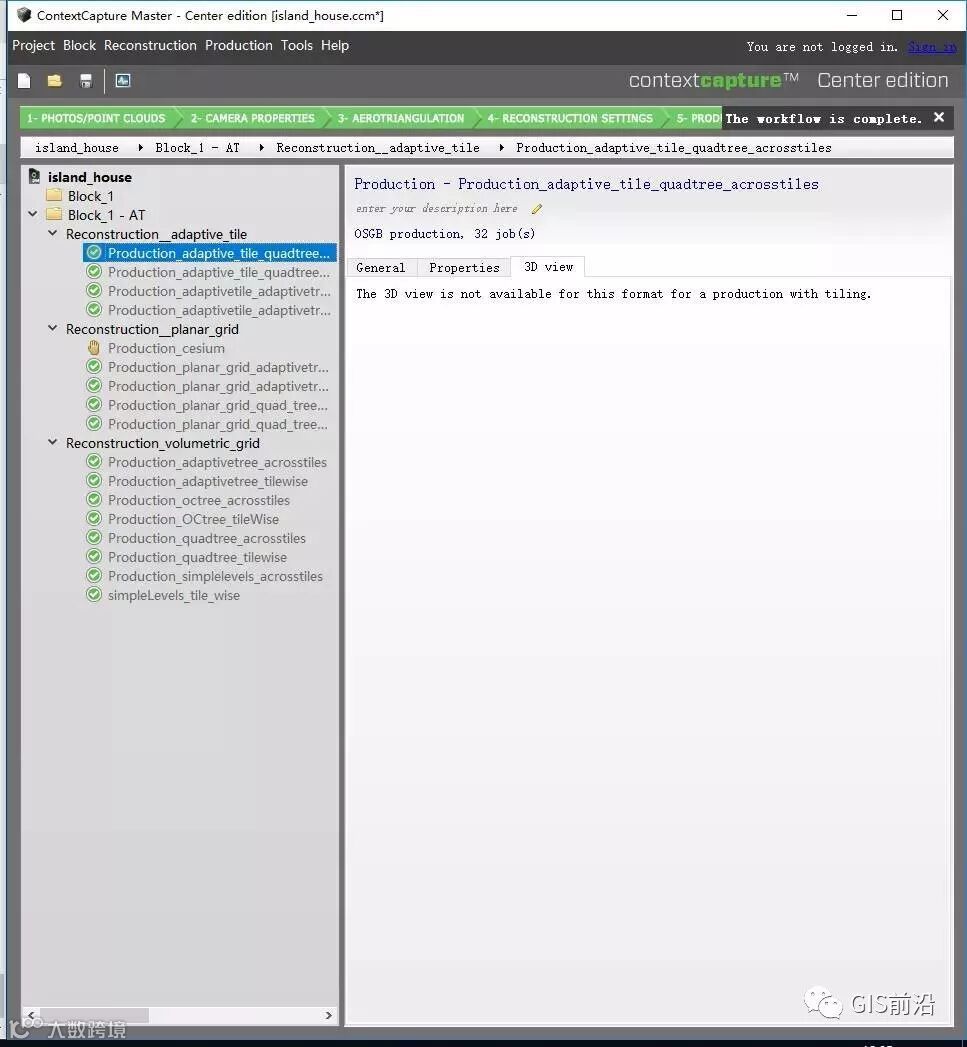This screenshot has width=967, height=1047.
Task: Click the Open project folder icon
Action: (x=55, y=81)
